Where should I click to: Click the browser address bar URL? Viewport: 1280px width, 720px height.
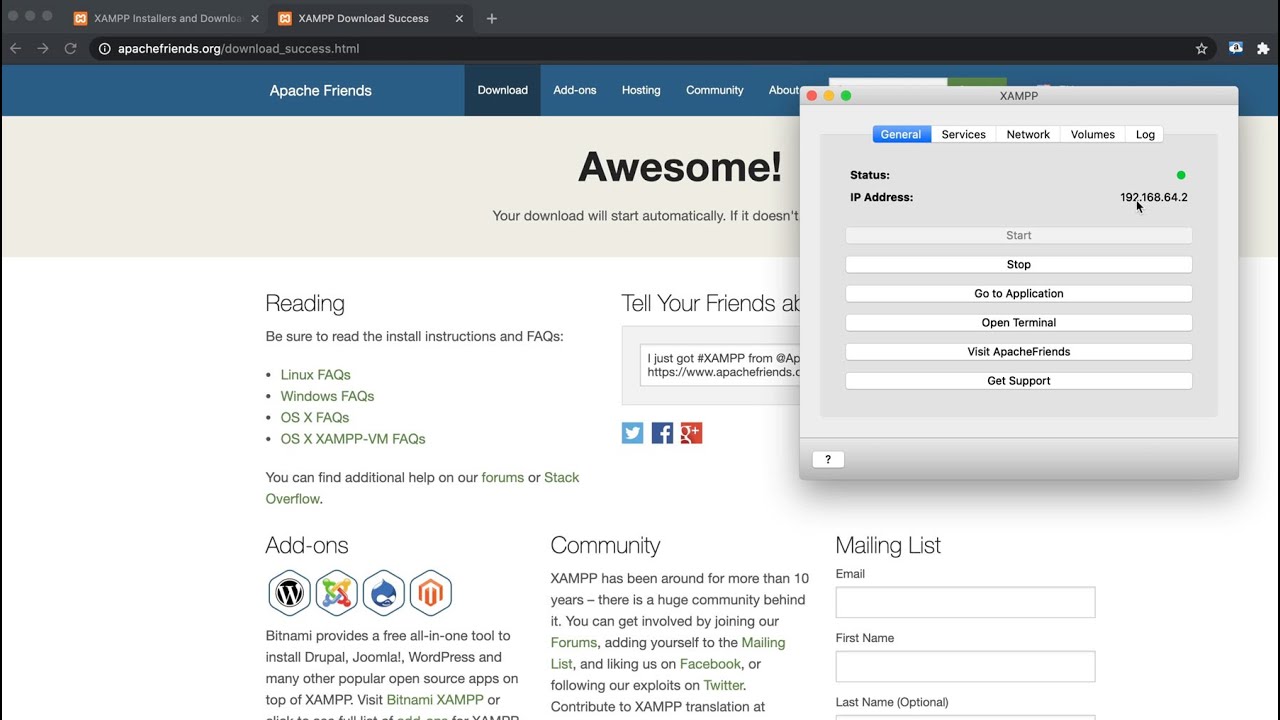pyautogui.click(x=238, y=48)
